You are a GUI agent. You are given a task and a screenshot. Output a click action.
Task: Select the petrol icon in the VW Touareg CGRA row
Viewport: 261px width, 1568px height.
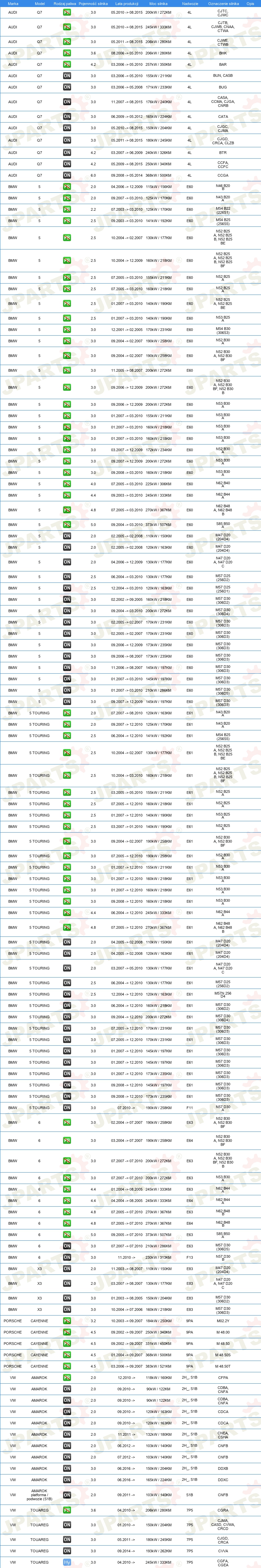point(67,1510)
